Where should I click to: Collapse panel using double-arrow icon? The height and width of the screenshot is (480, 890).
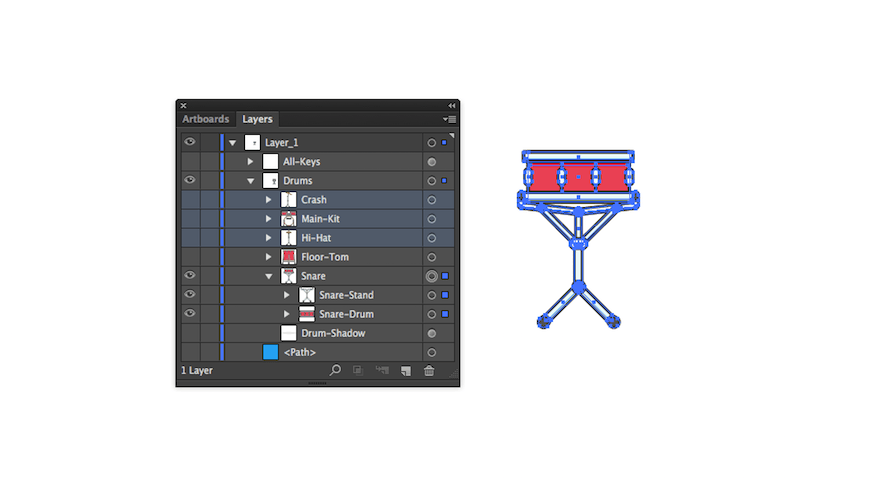(452, 106)
